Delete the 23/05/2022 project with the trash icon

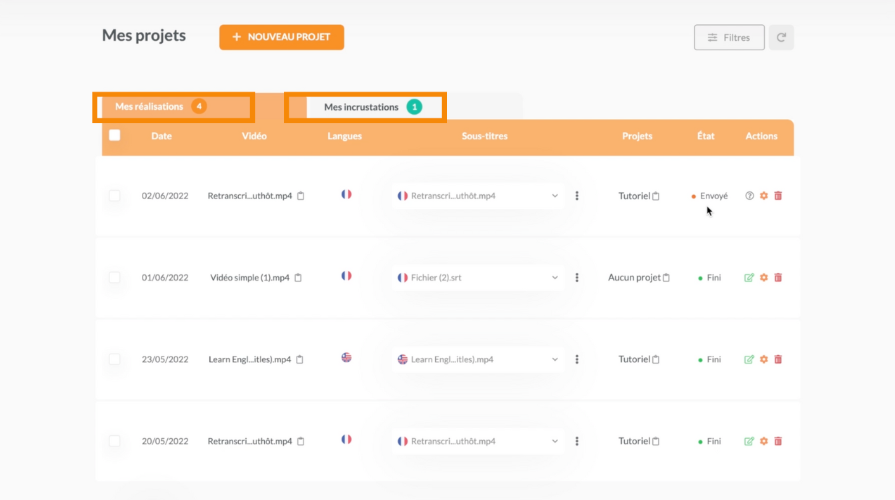pyautogui.click(x=778, y=359)
